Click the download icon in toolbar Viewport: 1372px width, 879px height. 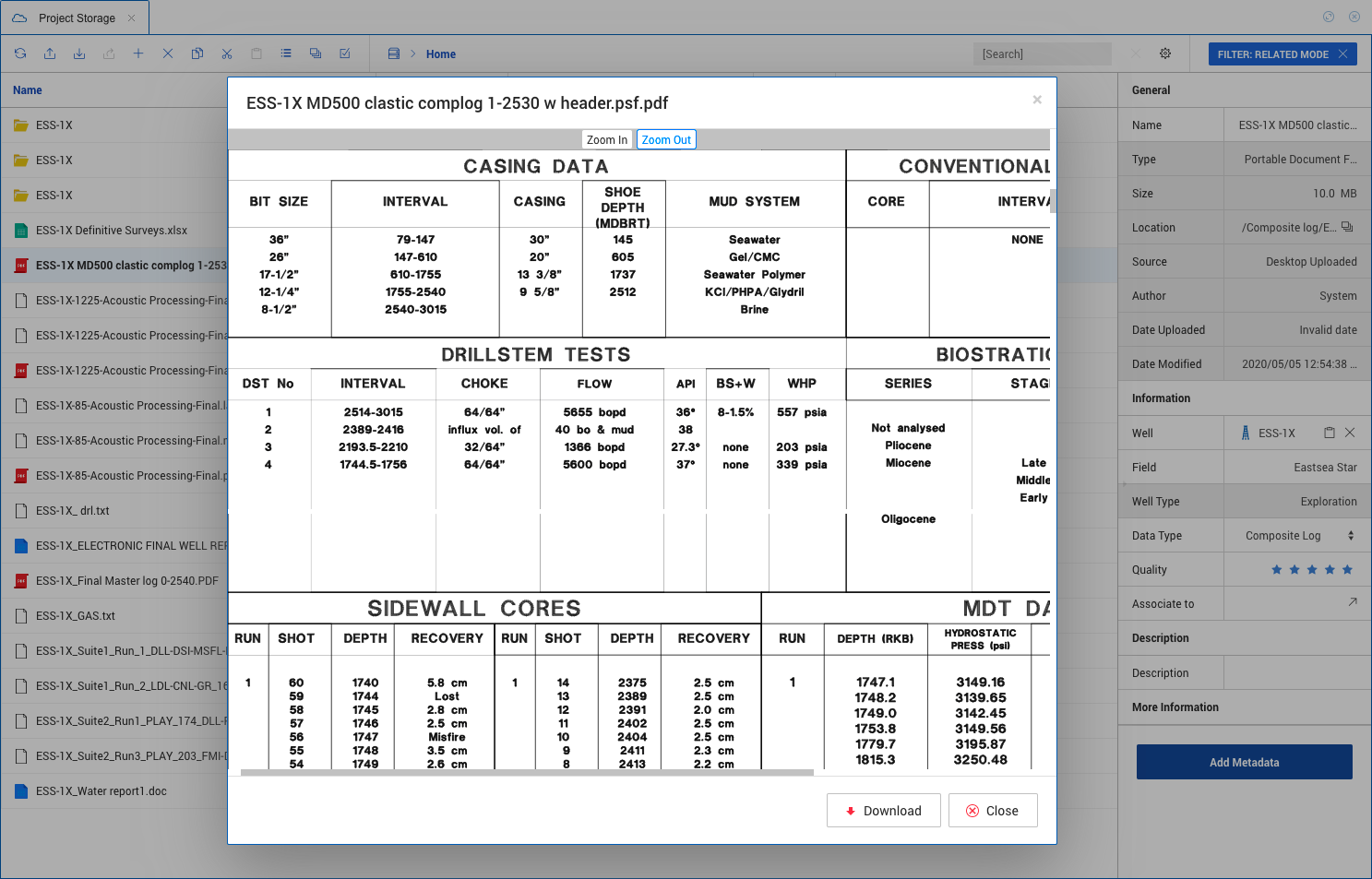pos(79,53)
